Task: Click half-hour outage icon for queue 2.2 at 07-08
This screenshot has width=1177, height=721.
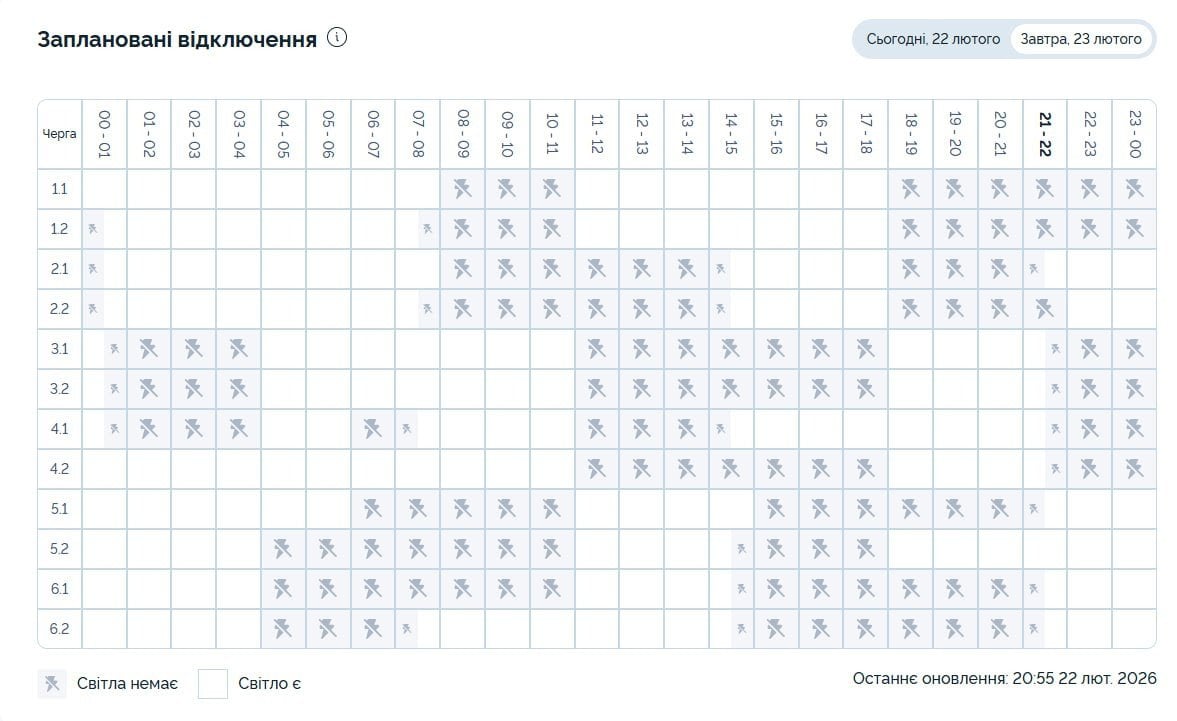Action: [428, 309]
